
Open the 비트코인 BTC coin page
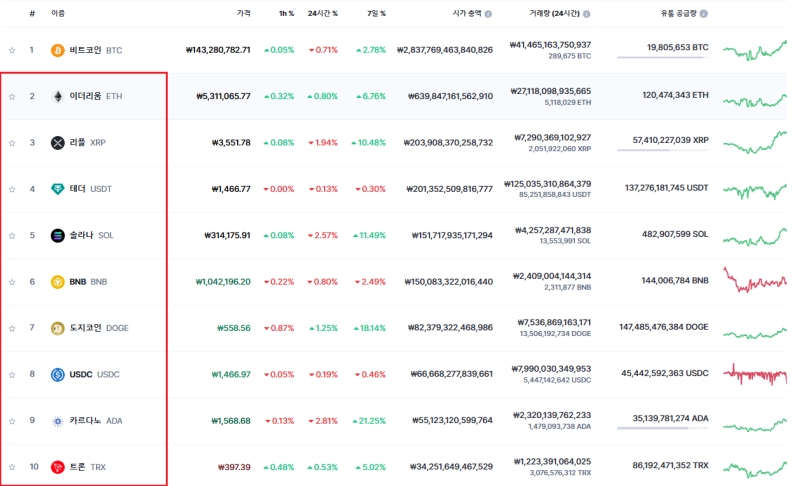tap(95, 50)
